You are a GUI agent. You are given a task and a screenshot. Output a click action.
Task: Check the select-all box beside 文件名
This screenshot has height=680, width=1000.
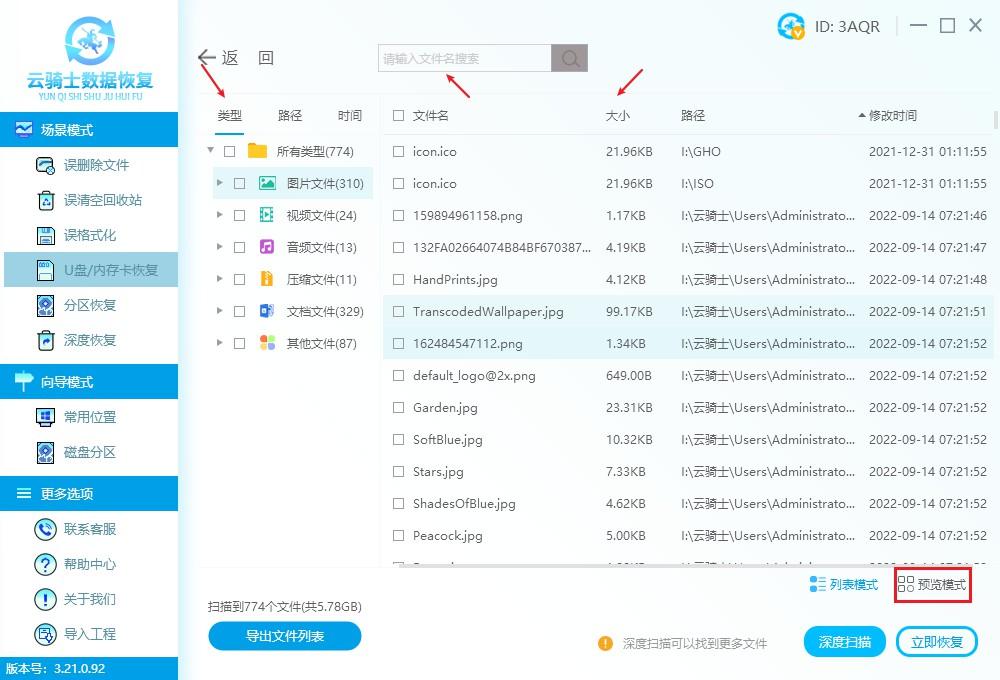pos(399,115)
